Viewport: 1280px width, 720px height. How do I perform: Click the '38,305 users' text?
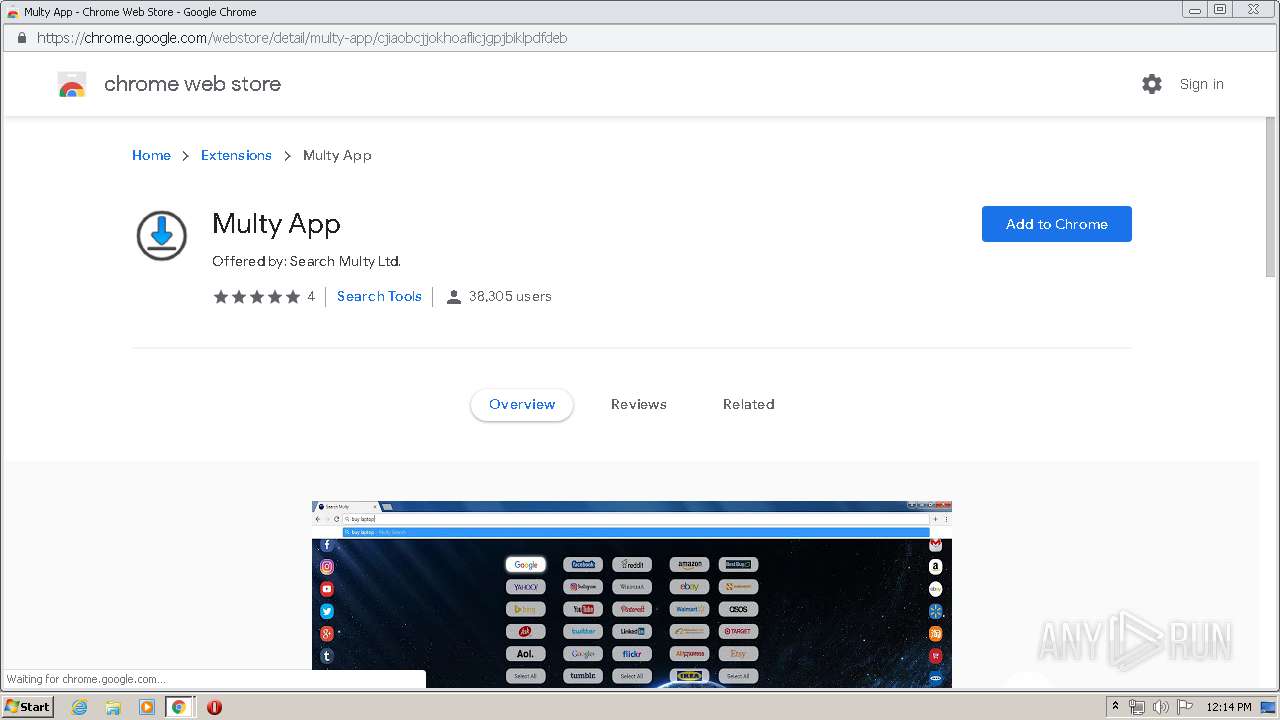pos(510,296)
